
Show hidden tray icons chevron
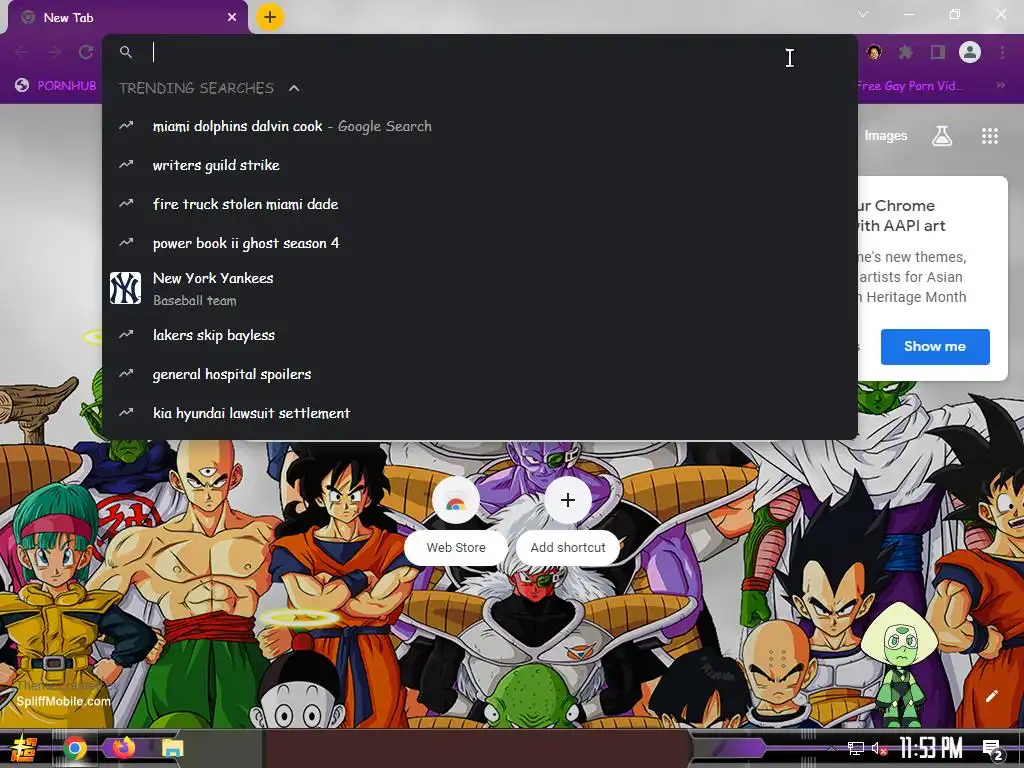click(x=831, y=748)
